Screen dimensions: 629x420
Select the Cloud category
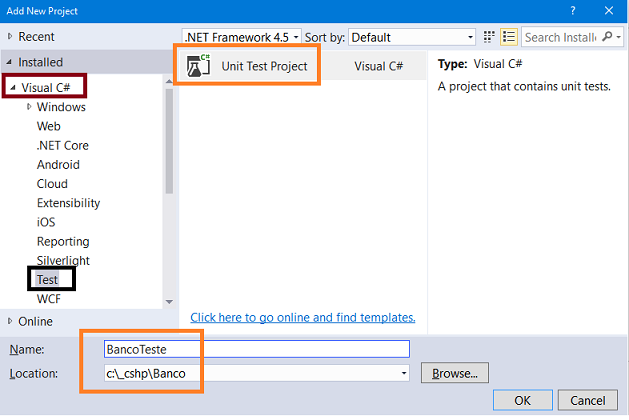(x=52, y=184)
